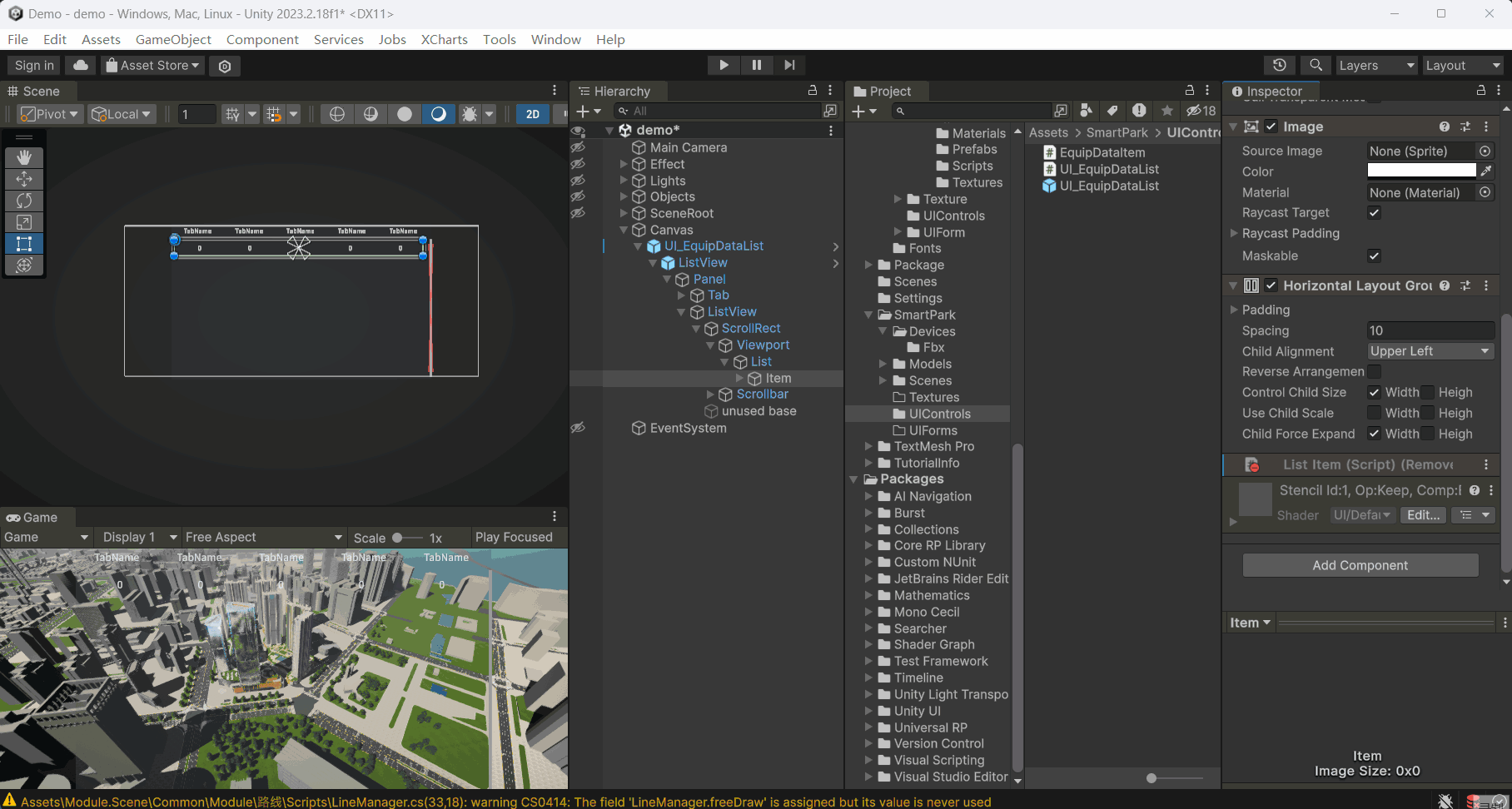1512x809 pixels.
Task: Select the Rotate tool in Scene view
Action: coord(24,201)
